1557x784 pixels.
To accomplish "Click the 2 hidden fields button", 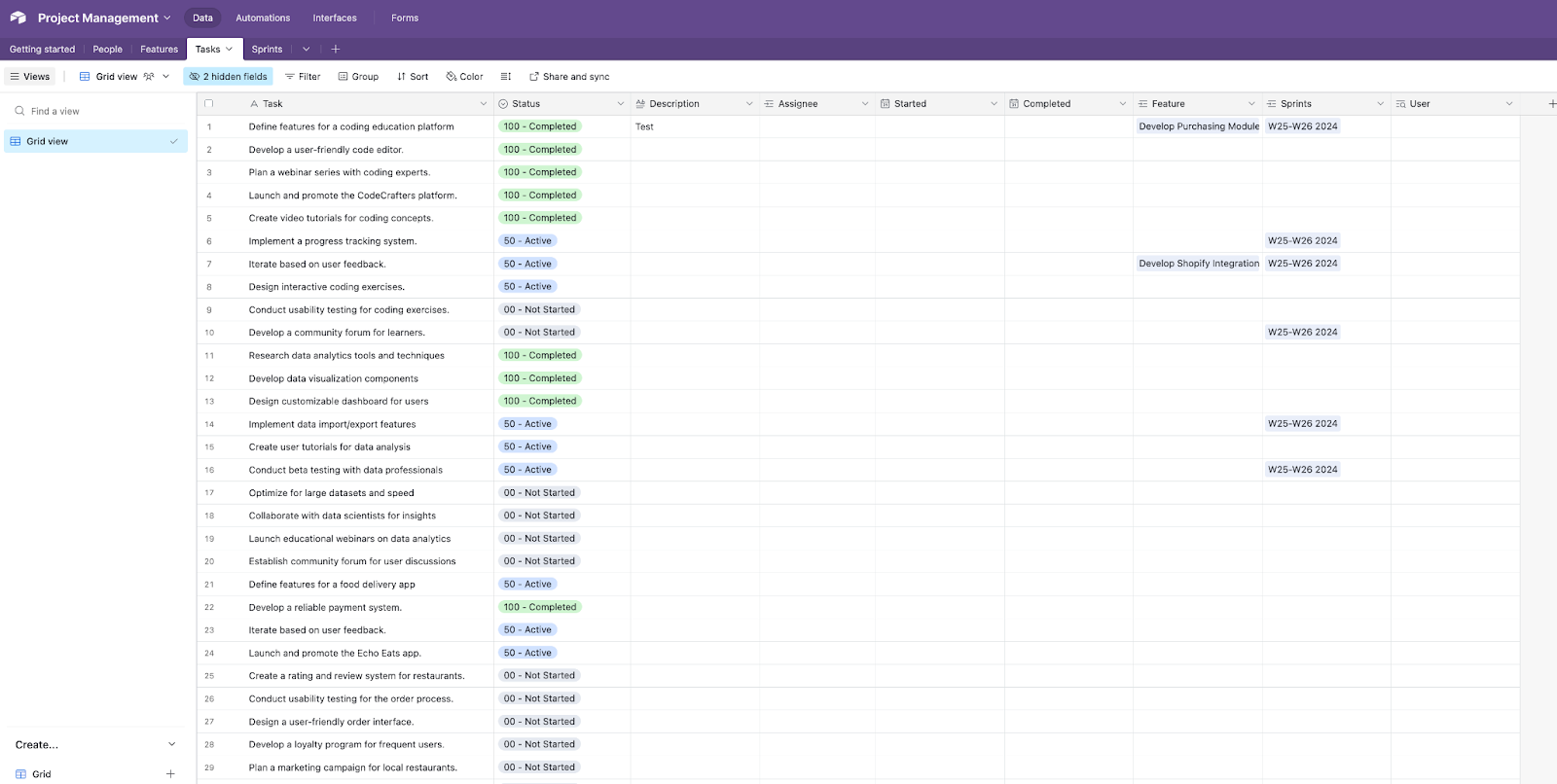I will pos(228,77).
